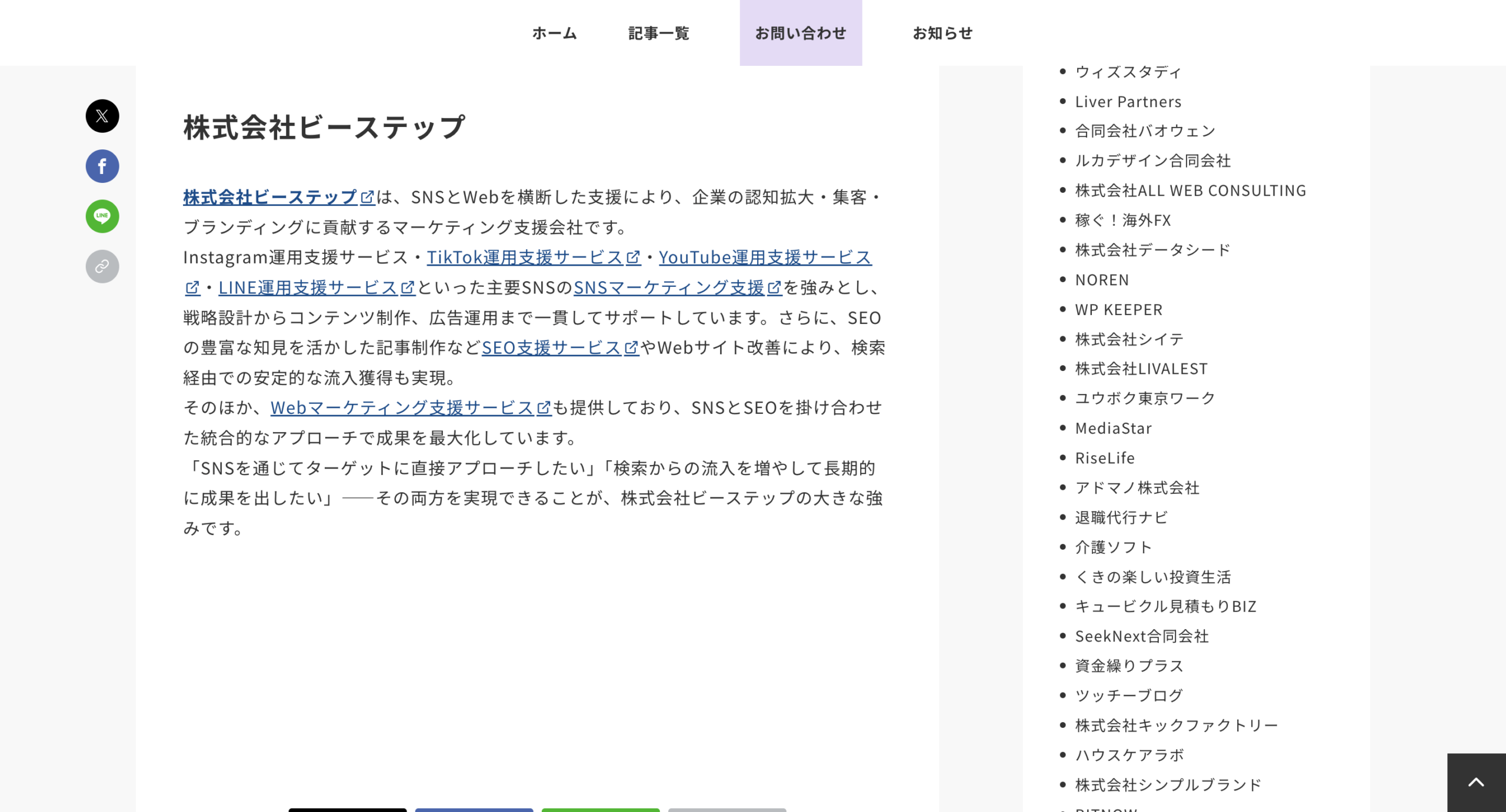Image resolution: width=1506 pixels, height=812 pixels.
Task: Select 株式会社データシード in the sidebar
Action: tap(1153, 250)
